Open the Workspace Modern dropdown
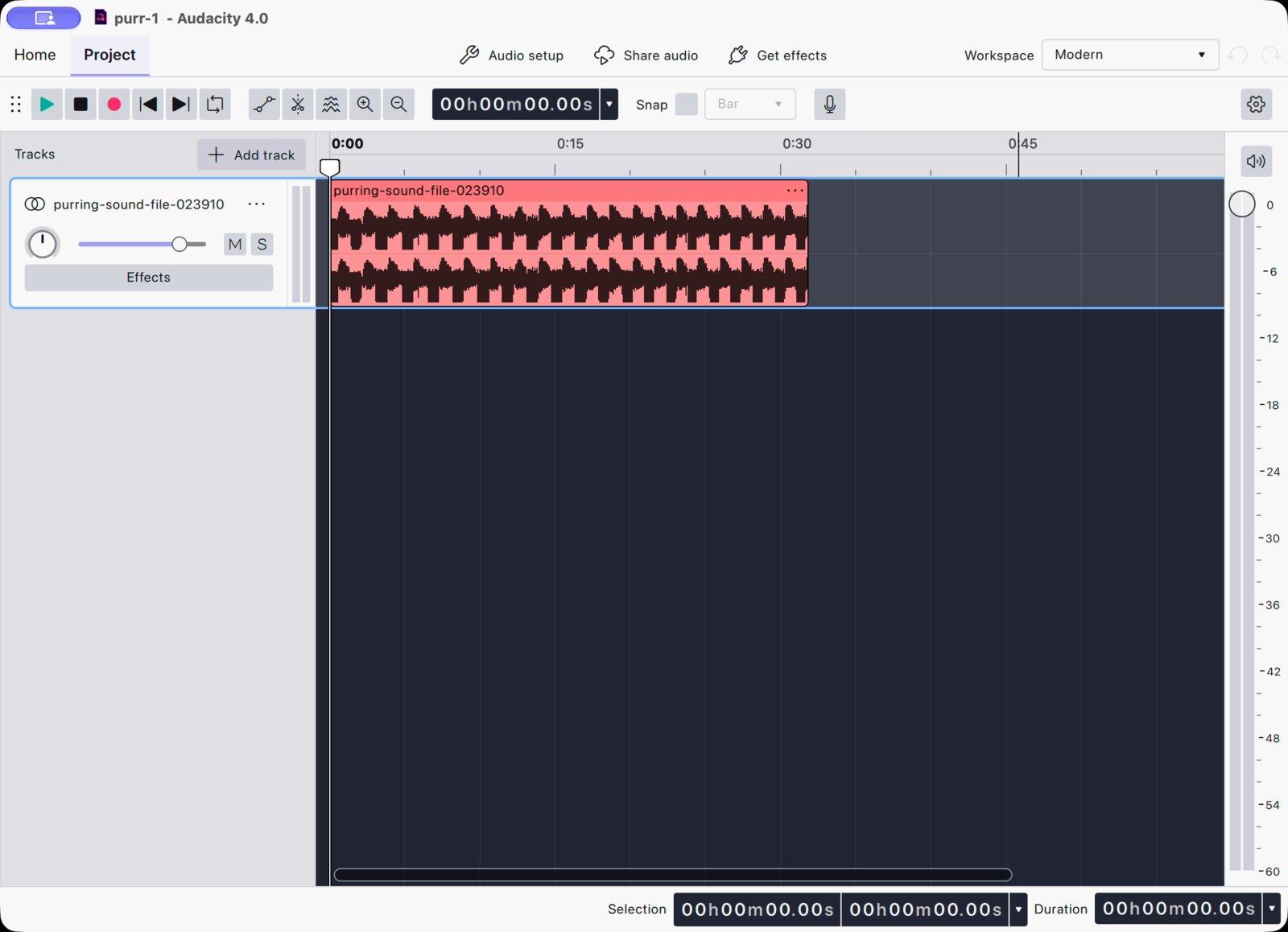1288x932 pixels. [x=1130, y=55]
